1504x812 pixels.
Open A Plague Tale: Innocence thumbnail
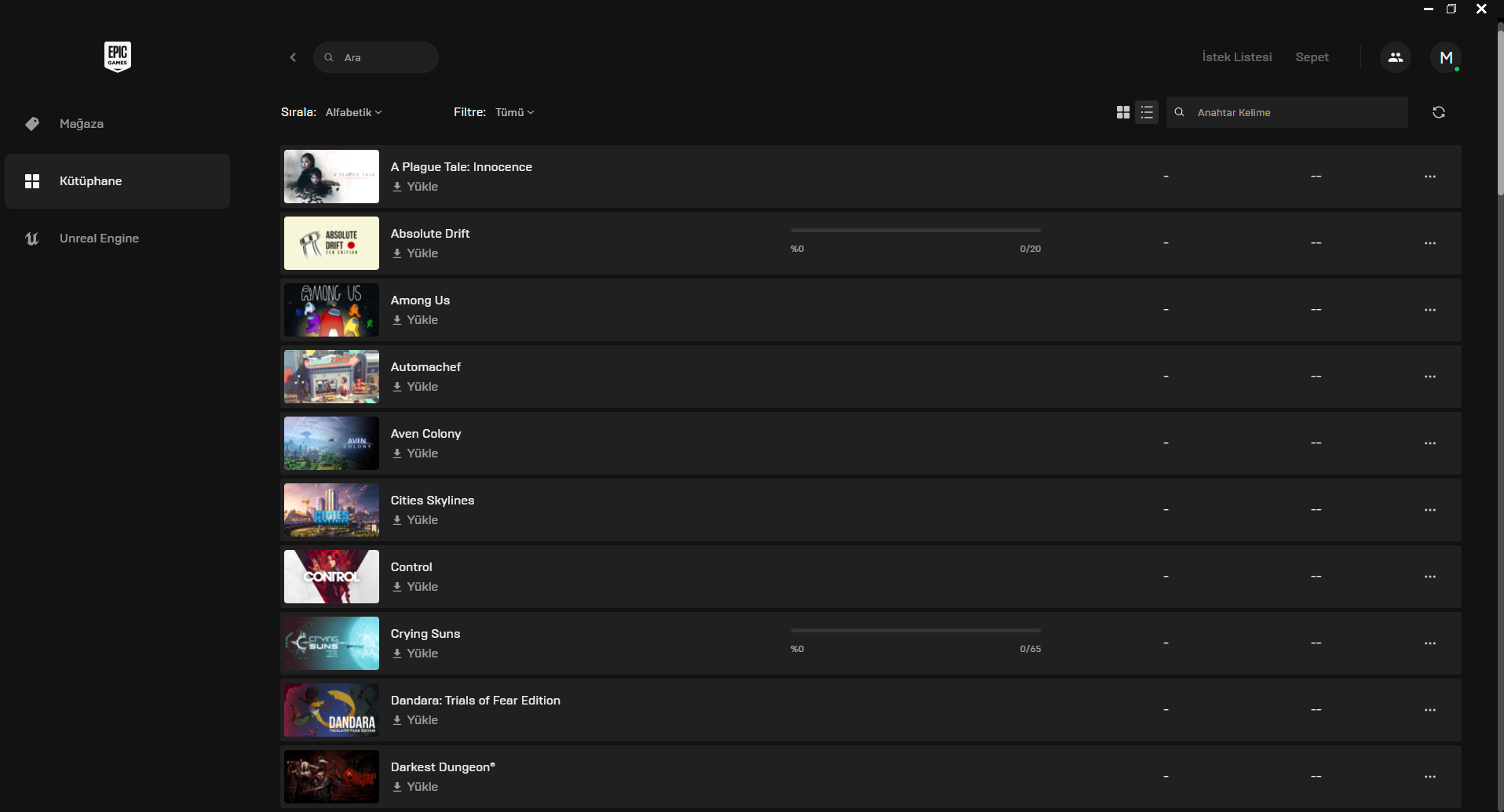331,177
